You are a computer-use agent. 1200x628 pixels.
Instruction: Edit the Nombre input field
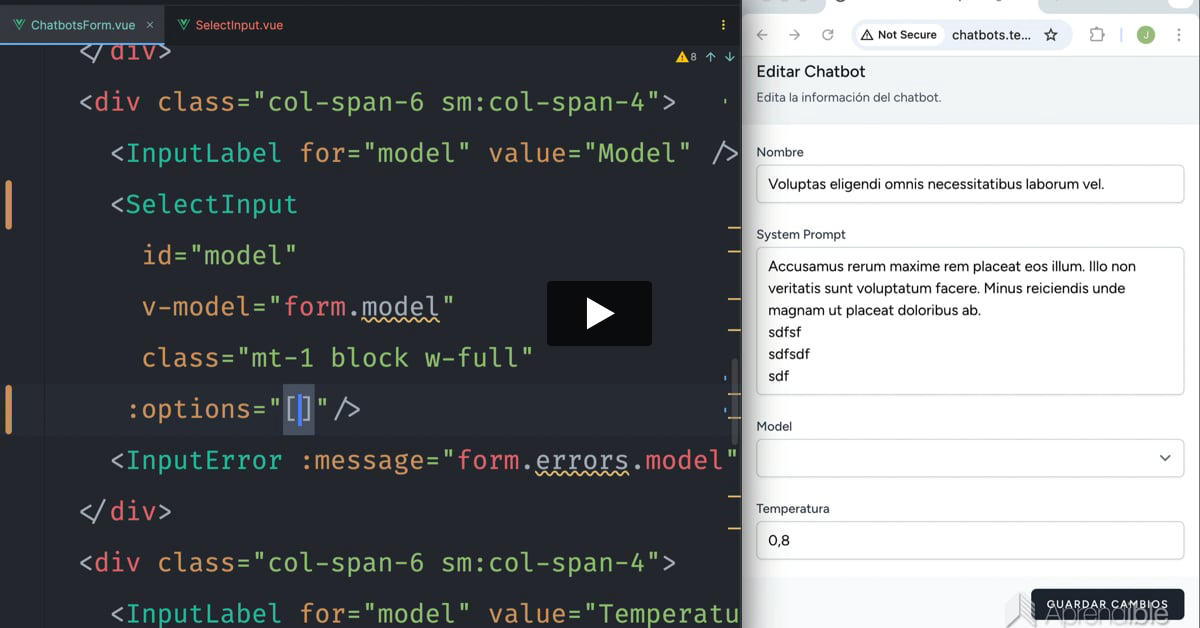(x=970, y=184)
